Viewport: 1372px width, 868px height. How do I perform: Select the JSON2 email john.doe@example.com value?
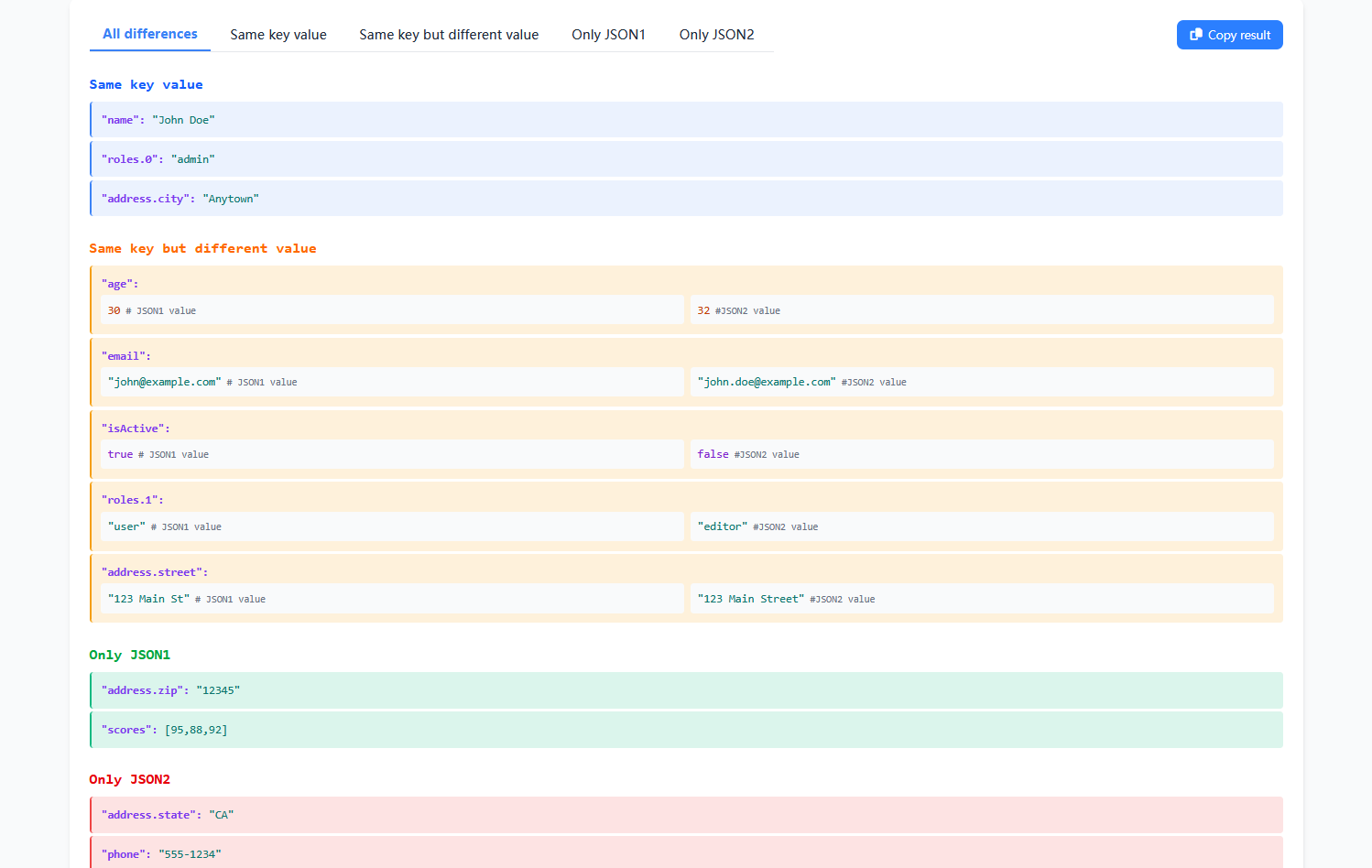(x=982, y=382)
